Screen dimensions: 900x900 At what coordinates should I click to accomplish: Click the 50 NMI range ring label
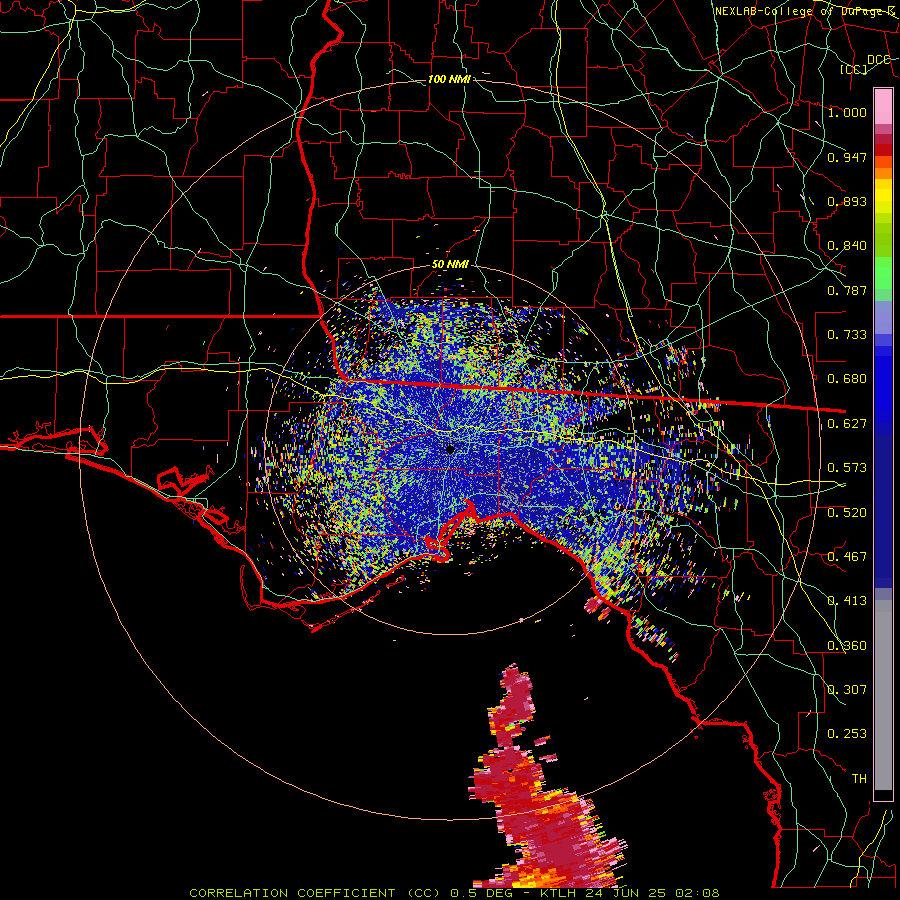pyautogui.click(x=450, y=265)
